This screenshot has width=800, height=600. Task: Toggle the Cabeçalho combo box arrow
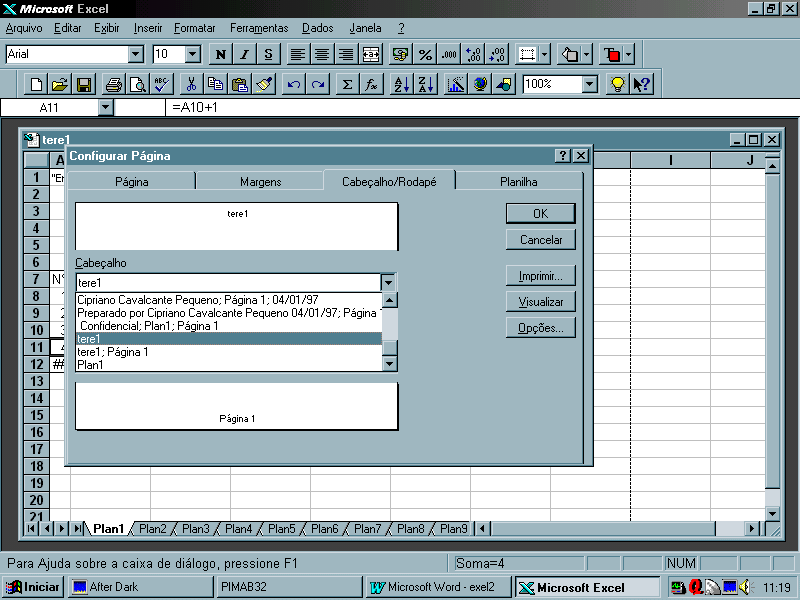click(x=388, y=282)
